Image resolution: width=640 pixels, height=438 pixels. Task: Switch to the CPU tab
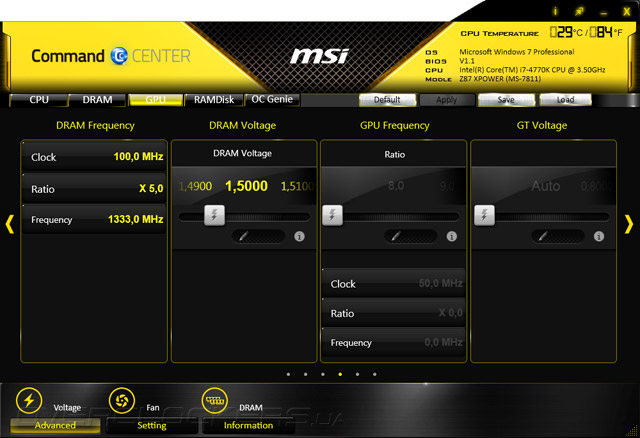[x=39, y=100]
